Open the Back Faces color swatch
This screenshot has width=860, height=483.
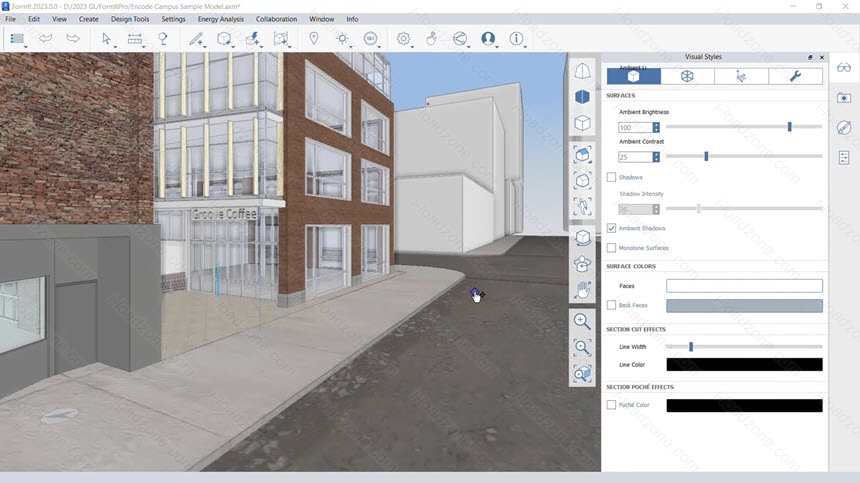click(x=744, y=305)
